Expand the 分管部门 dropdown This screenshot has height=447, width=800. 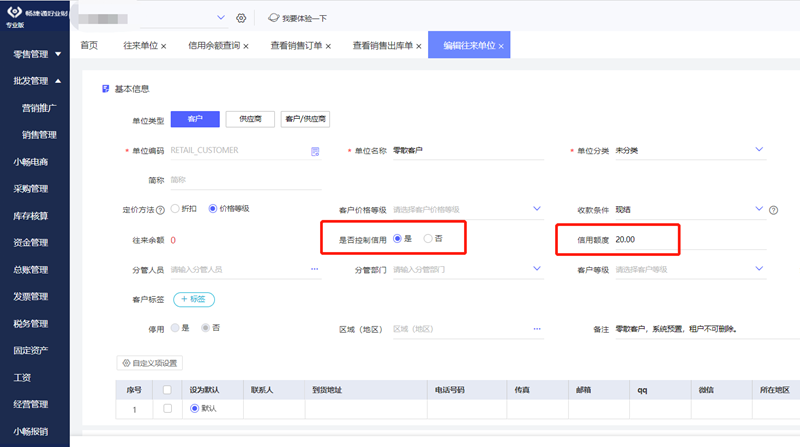click(537, 268)
